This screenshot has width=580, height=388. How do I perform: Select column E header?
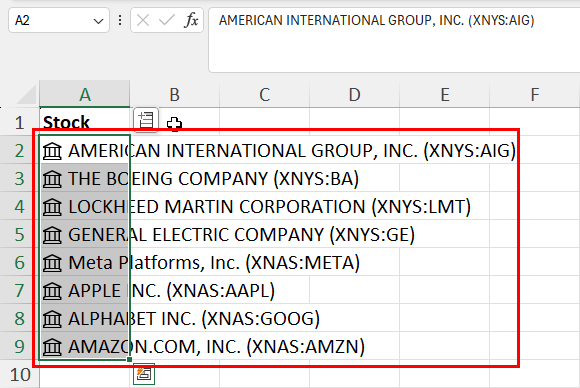(445, 95)
